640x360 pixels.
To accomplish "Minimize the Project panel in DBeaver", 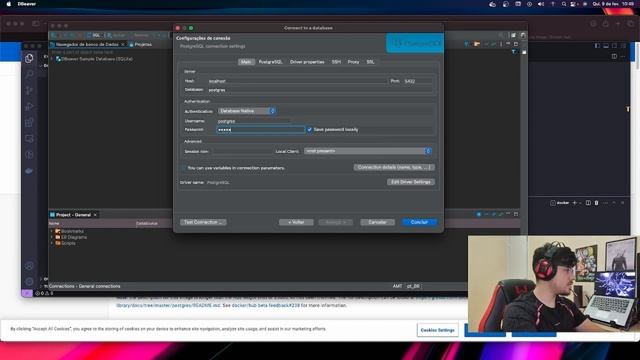I will click(x=508, y=214).
